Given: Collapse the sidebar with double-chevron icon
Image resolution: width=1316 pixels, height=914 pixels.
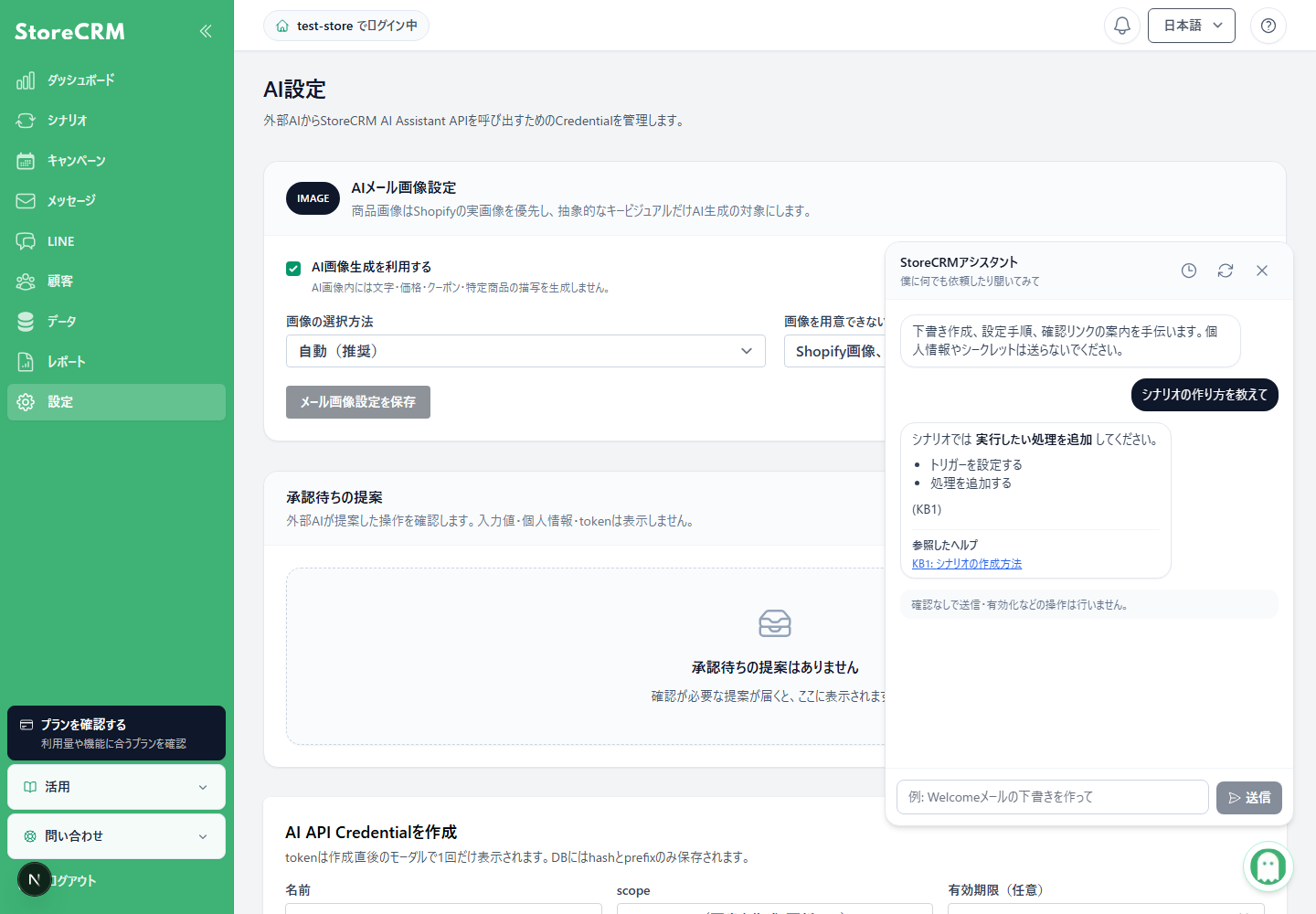Looking at the screenshot, I should pos(206,31).
